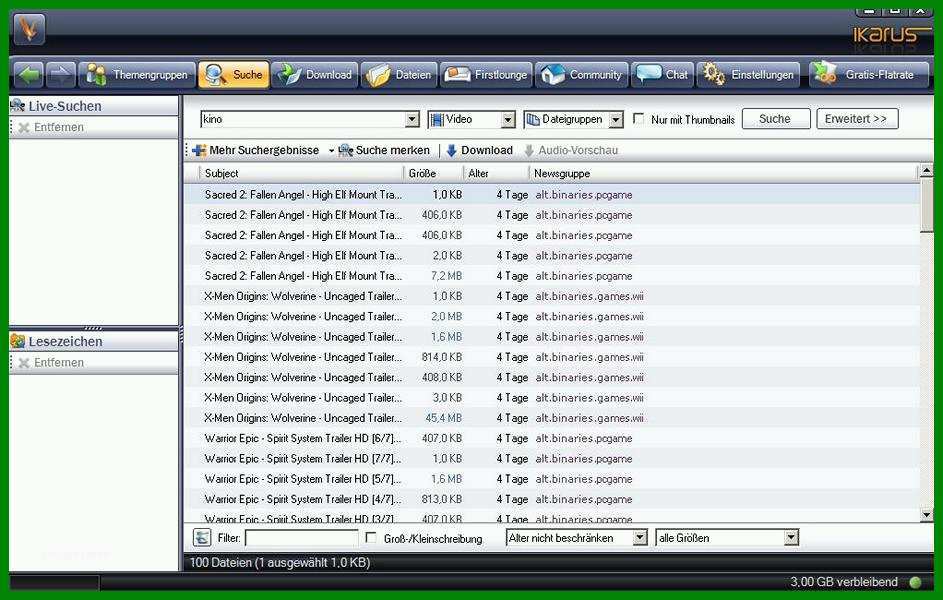This screenshot has width=943, height=600.
Task: Open the Gratis-Flatrate offer
Action: [x=868, y=75]
